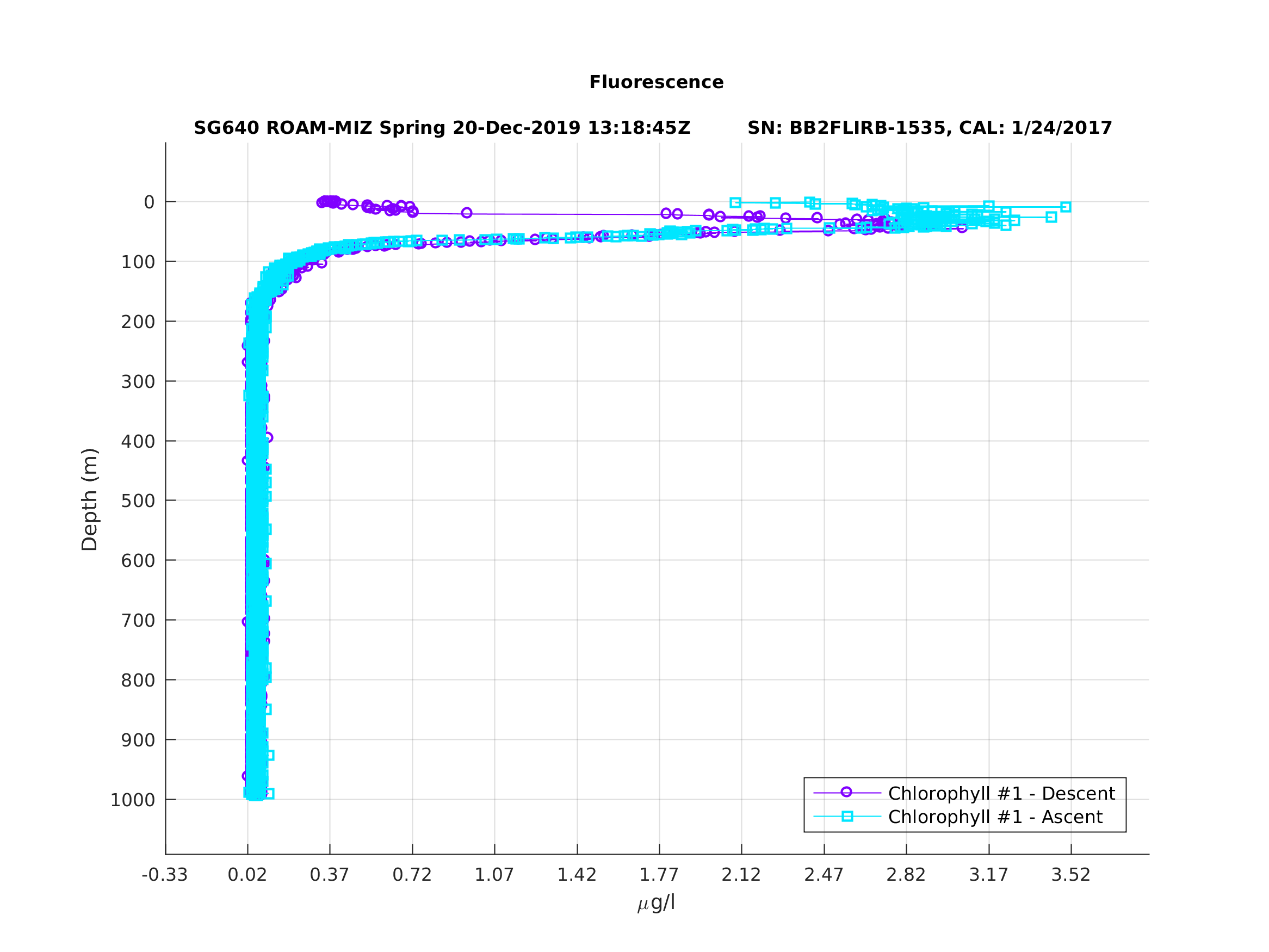This screenshot has width=1269, height=952.
Task: Click the x-axis tick label '2.47'
Action: point(824,875)
